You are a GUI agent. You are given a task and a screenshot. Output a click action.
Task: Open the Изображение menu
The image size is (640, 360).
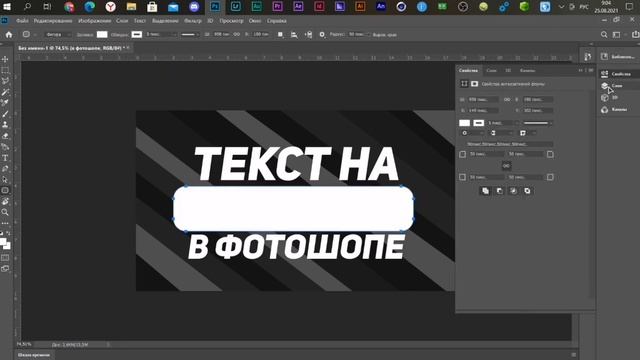(x=94, y=21)
